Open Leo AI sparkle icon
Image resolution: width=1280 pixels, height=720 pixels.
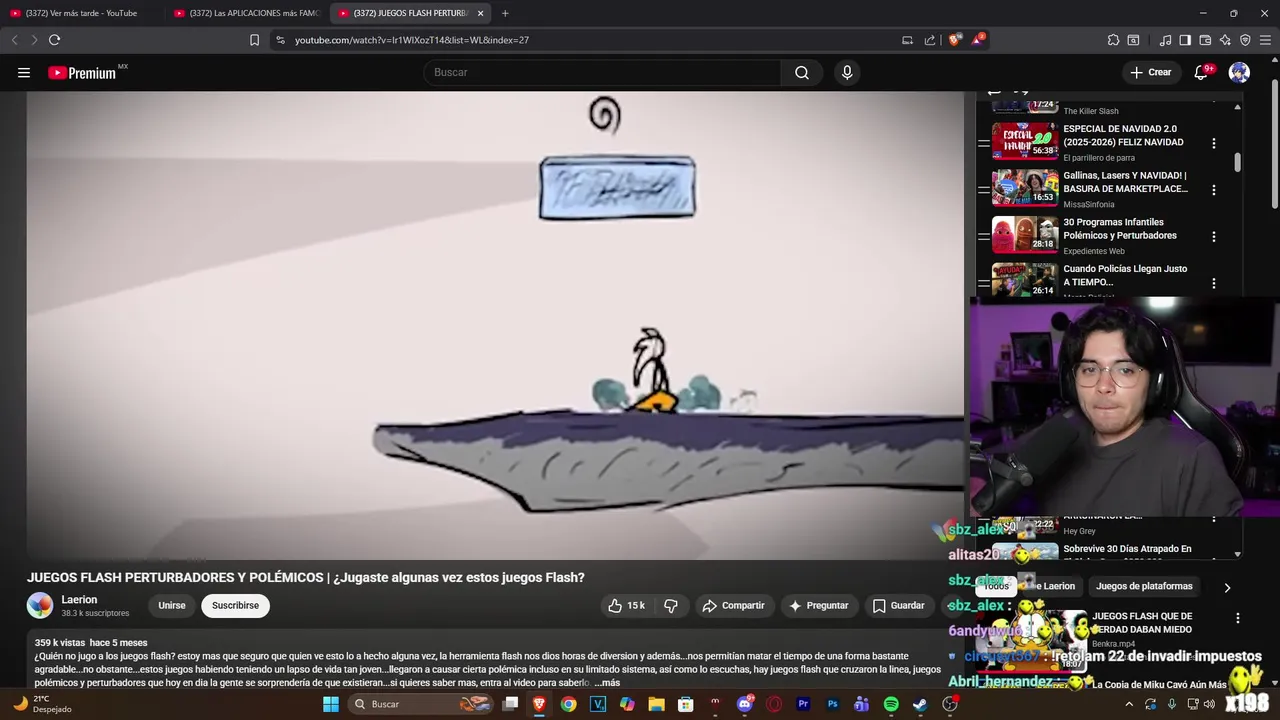[x=1225, y=40]
